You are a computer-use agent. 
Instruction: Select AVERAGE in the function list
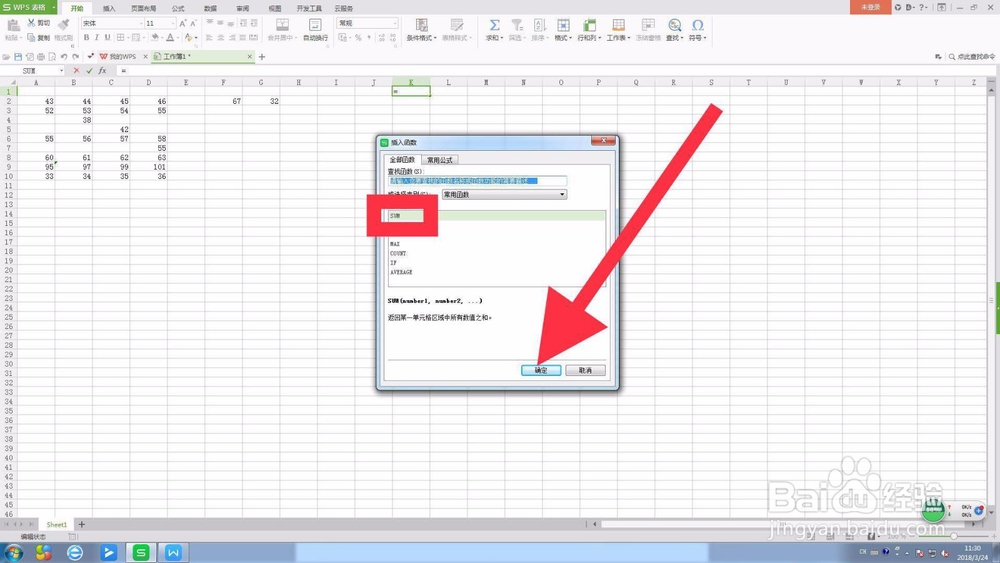click(x=496, y=272)
